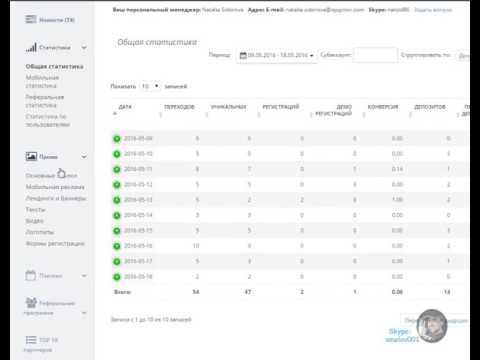
Task: Click green plus icon for 2016-05-14
Action: pos(117,215)
